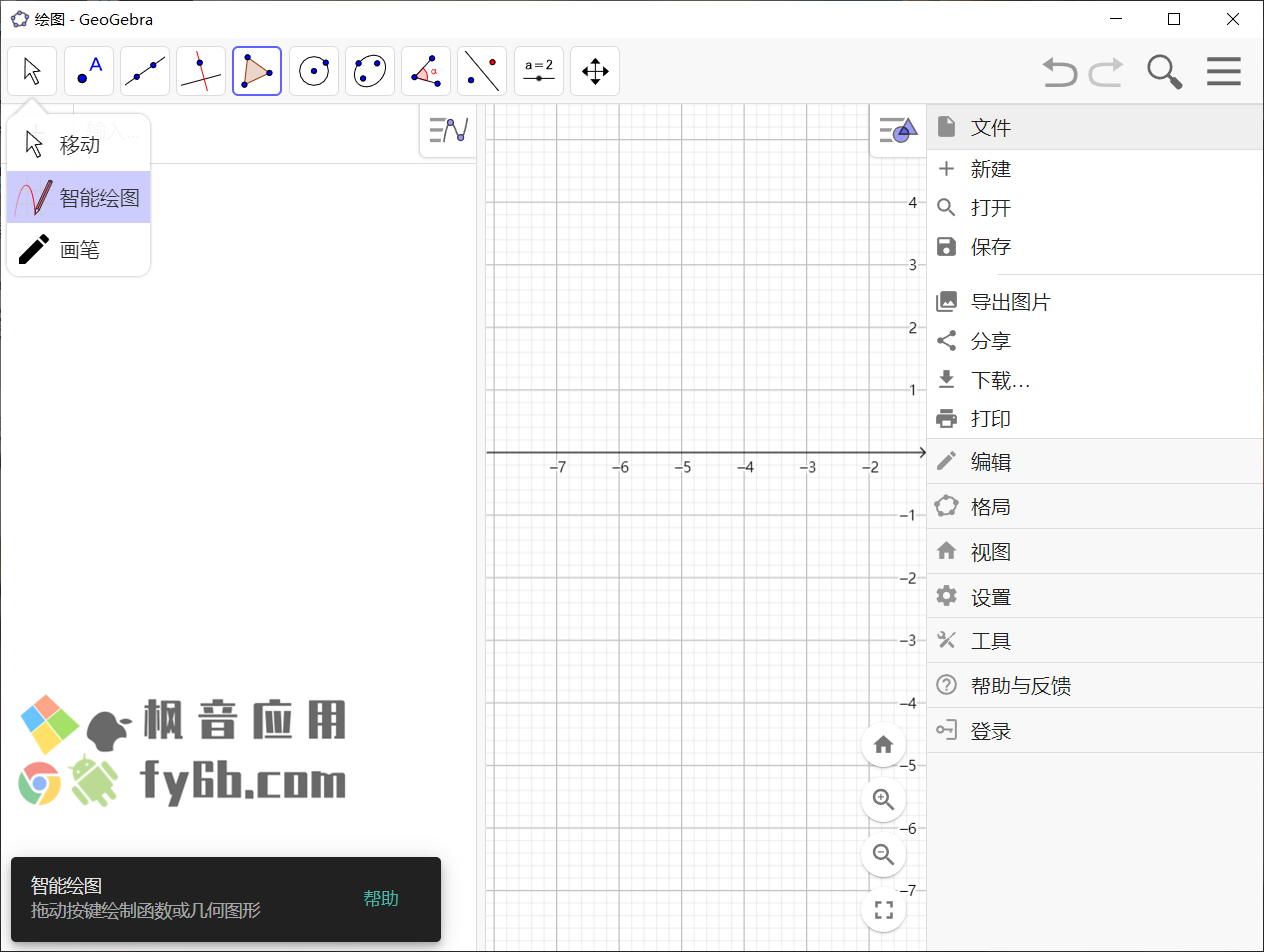The height and width of the screenshot is (952, 1264).
Task: Select the Polygon tool
Action: (x=257, y=71)
